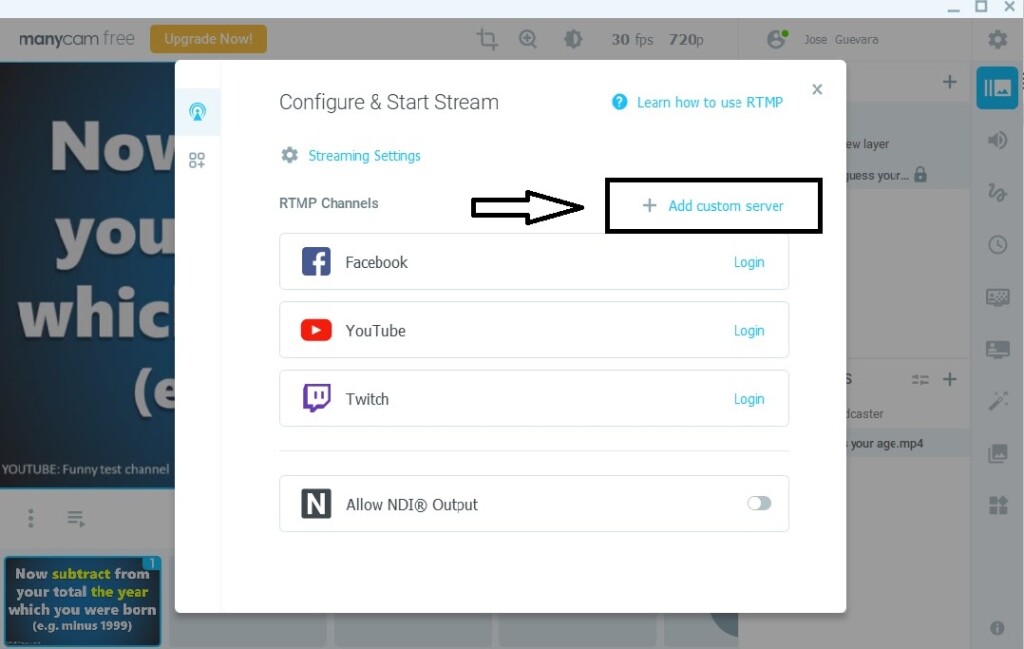Open the three-dot menu under preview
The height and width of the screenshot is (649, 1024).
pos(31,518)
